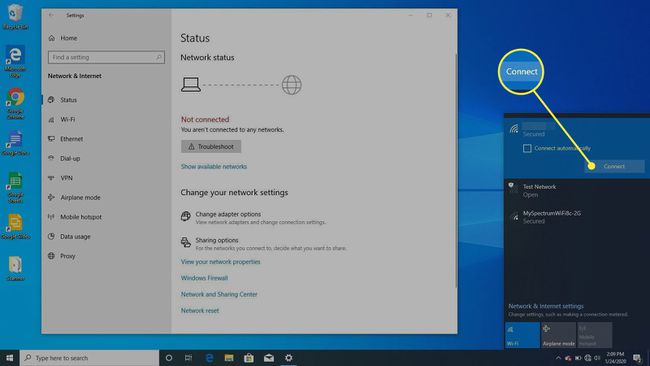The height and width of the screenshot is (366, 650).
Task: Toggle the Mobile hotspot quick action tile
Action: (594, 335)
